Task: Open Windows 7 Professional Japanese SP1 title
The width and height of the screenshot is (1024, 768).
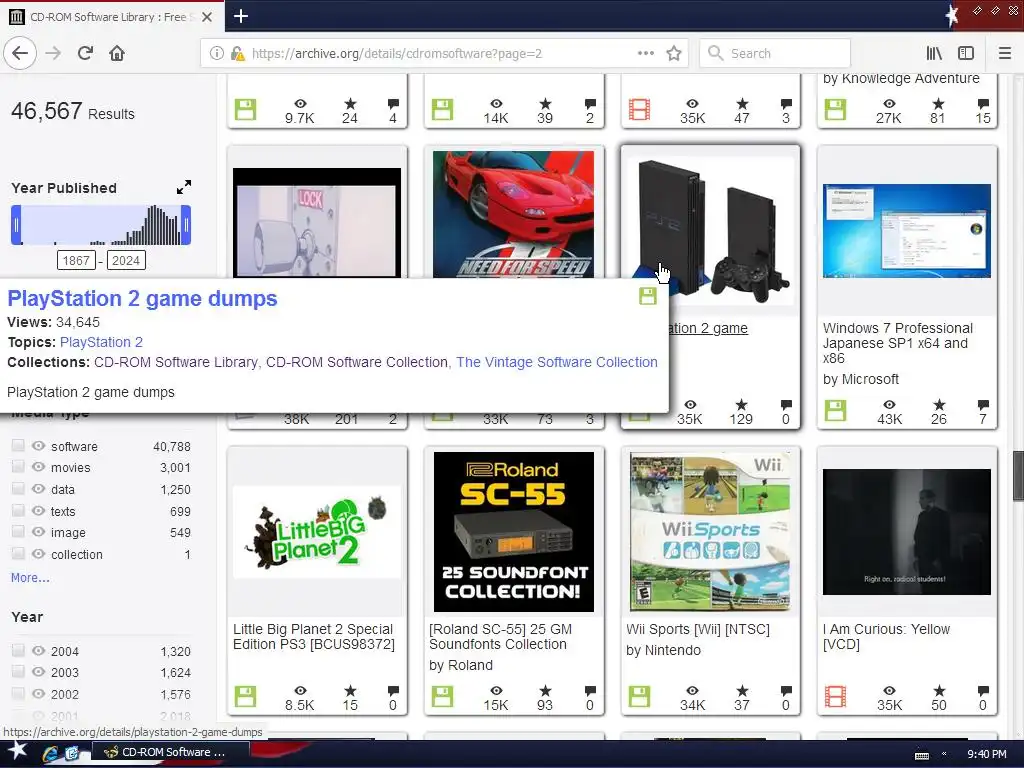Action: 898,343
